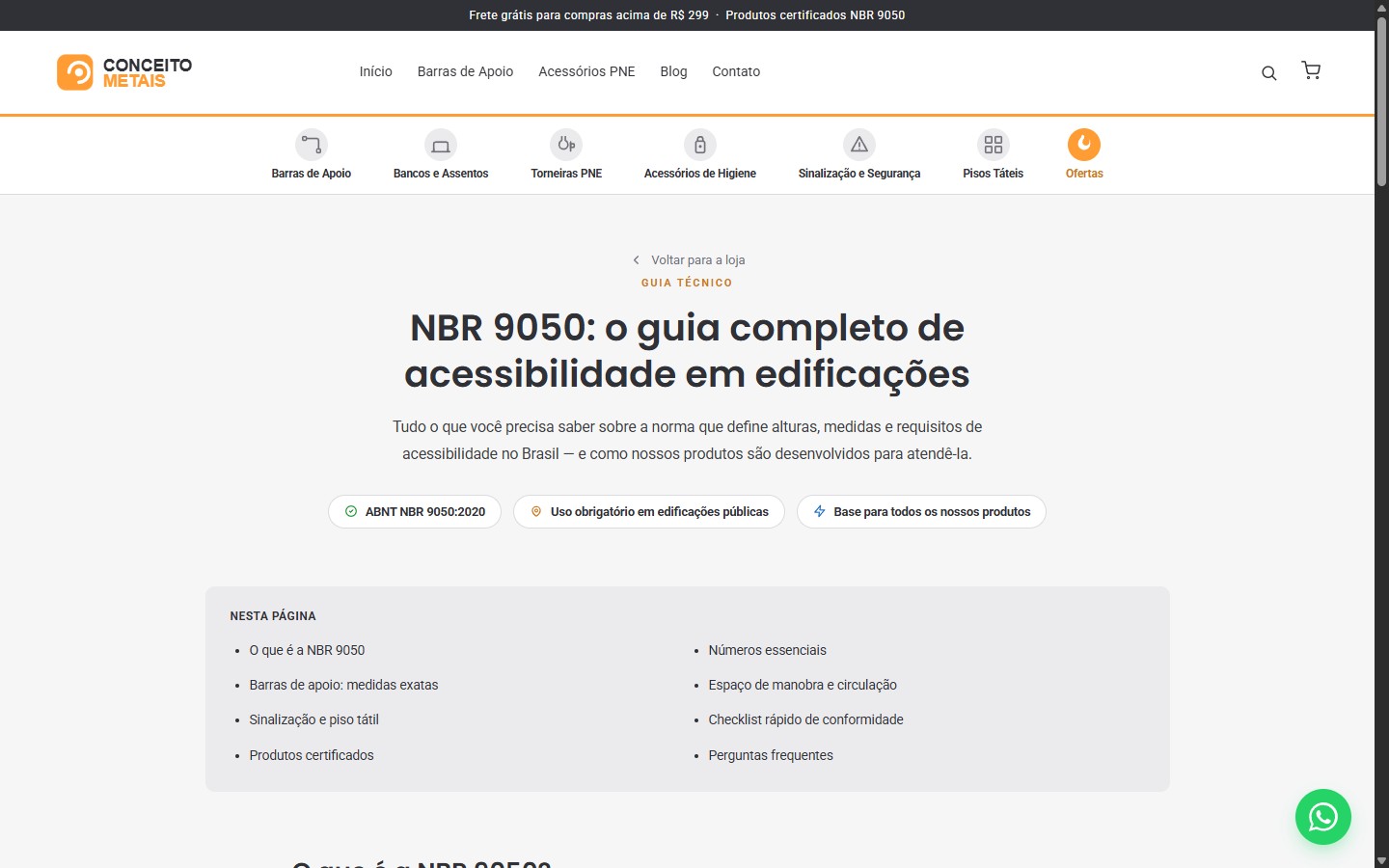Viewport: 1389px width, 868px height.
Task: Click the ABNT NBR 9050:2020 badge
Action: coord(415,512)
